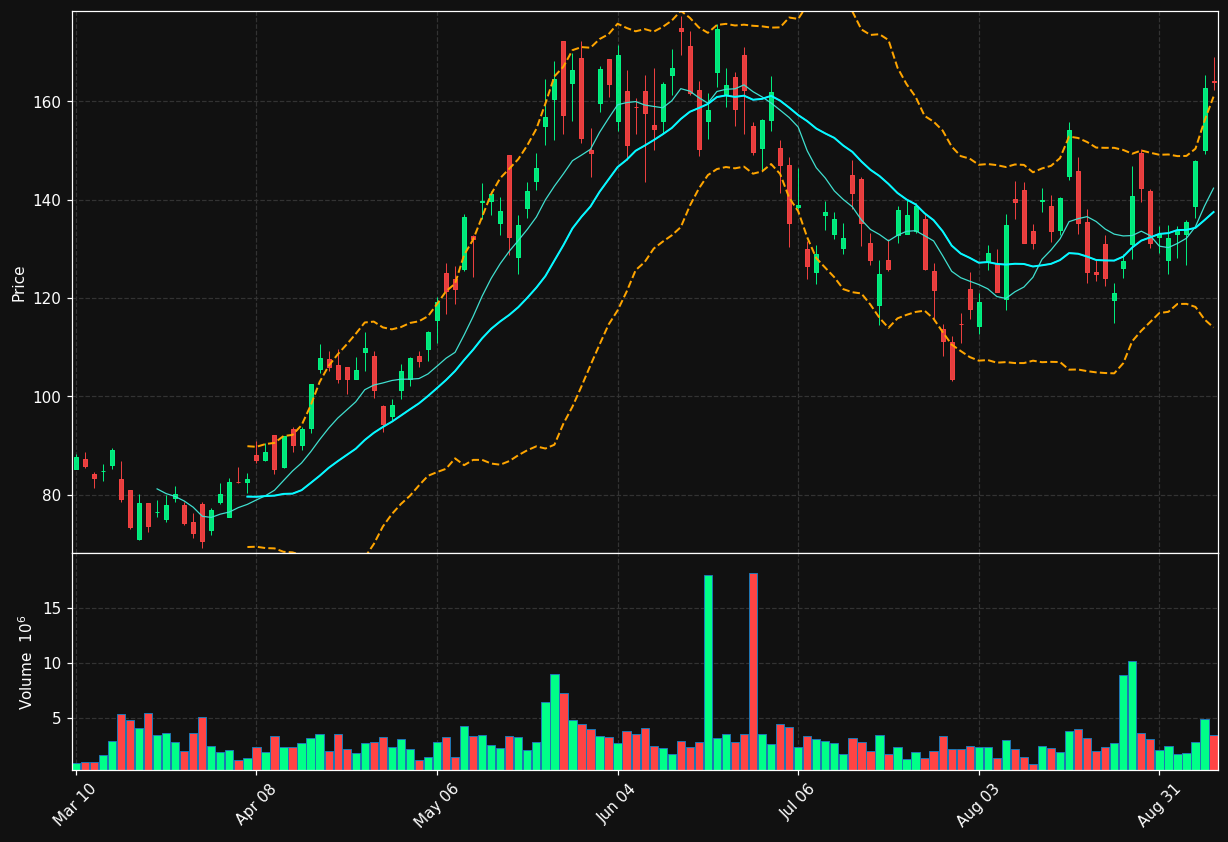Select the 160 price tick label

click(x=48, y=102)
